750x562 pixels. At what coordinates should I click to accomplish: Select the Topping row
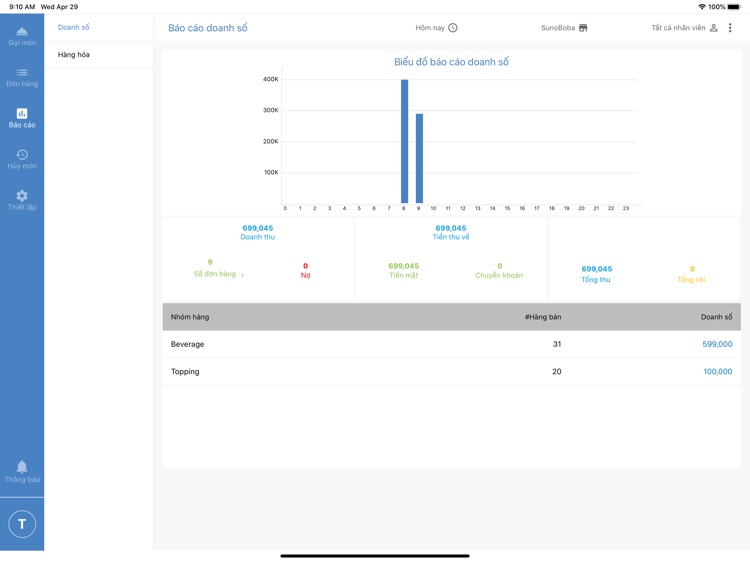pos(452,371)
